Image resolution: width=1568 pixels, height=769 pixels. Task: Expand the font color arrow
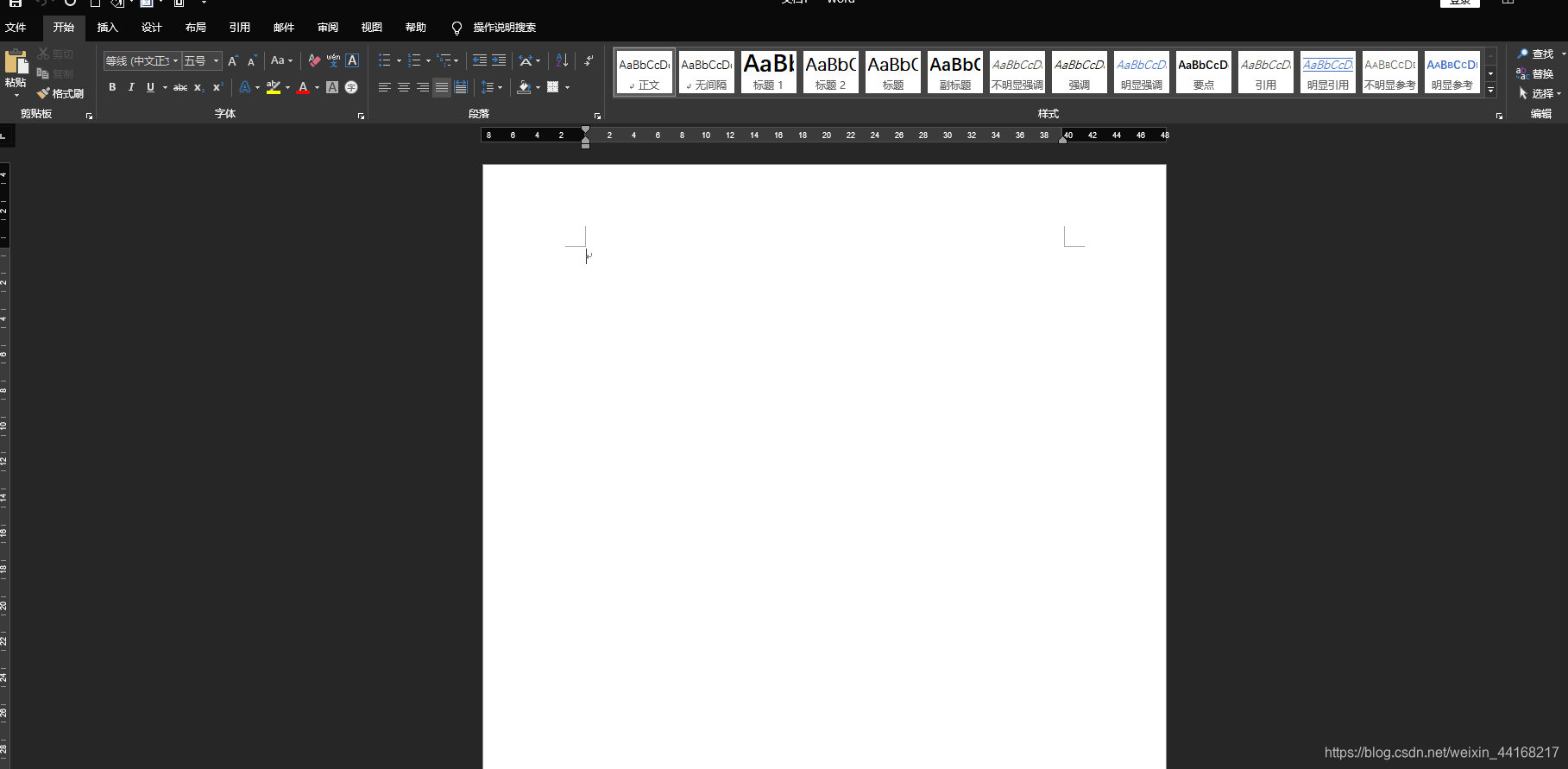317,87
